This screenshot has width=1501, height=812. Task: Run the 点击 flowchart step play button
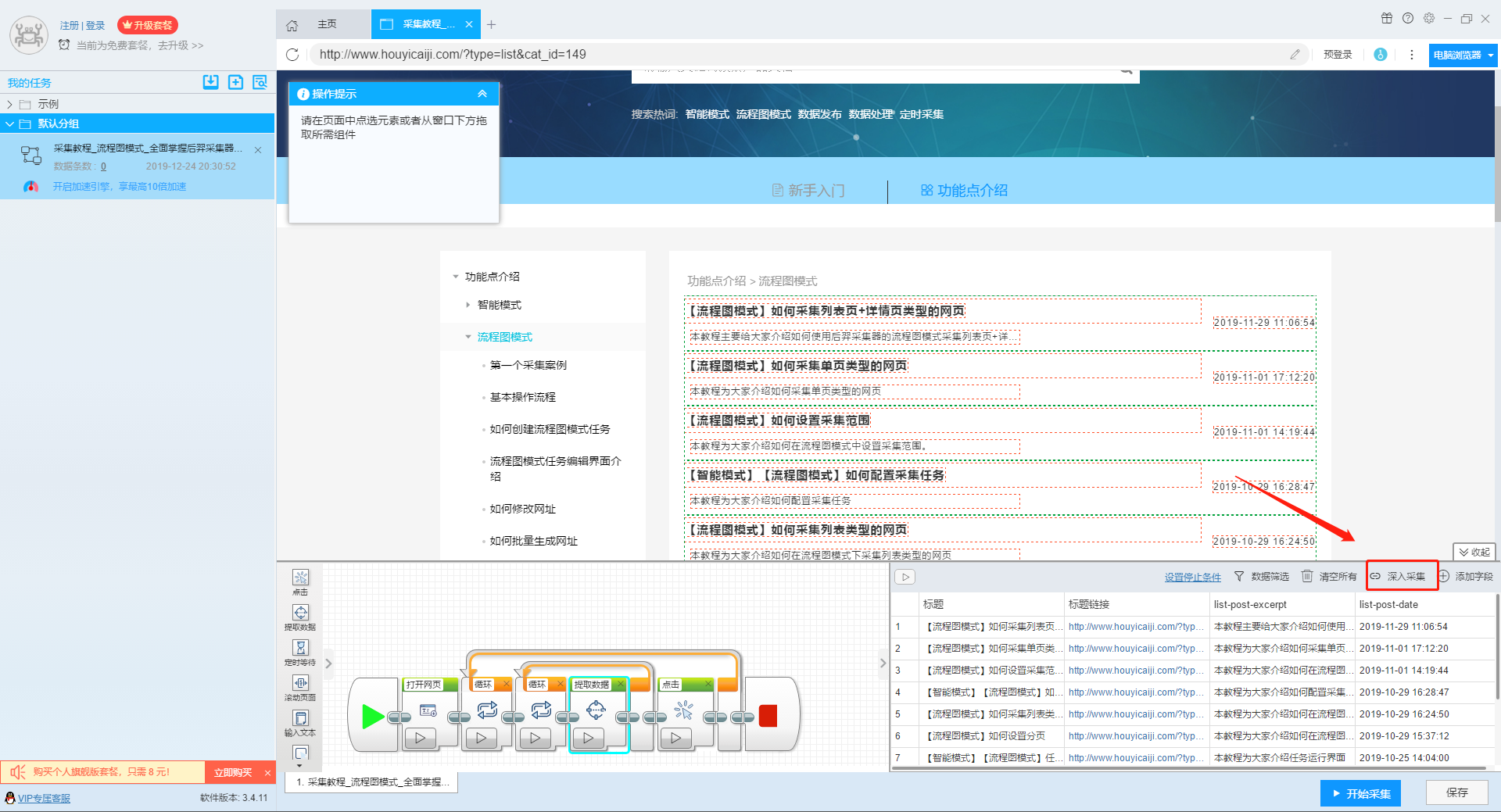676,738
